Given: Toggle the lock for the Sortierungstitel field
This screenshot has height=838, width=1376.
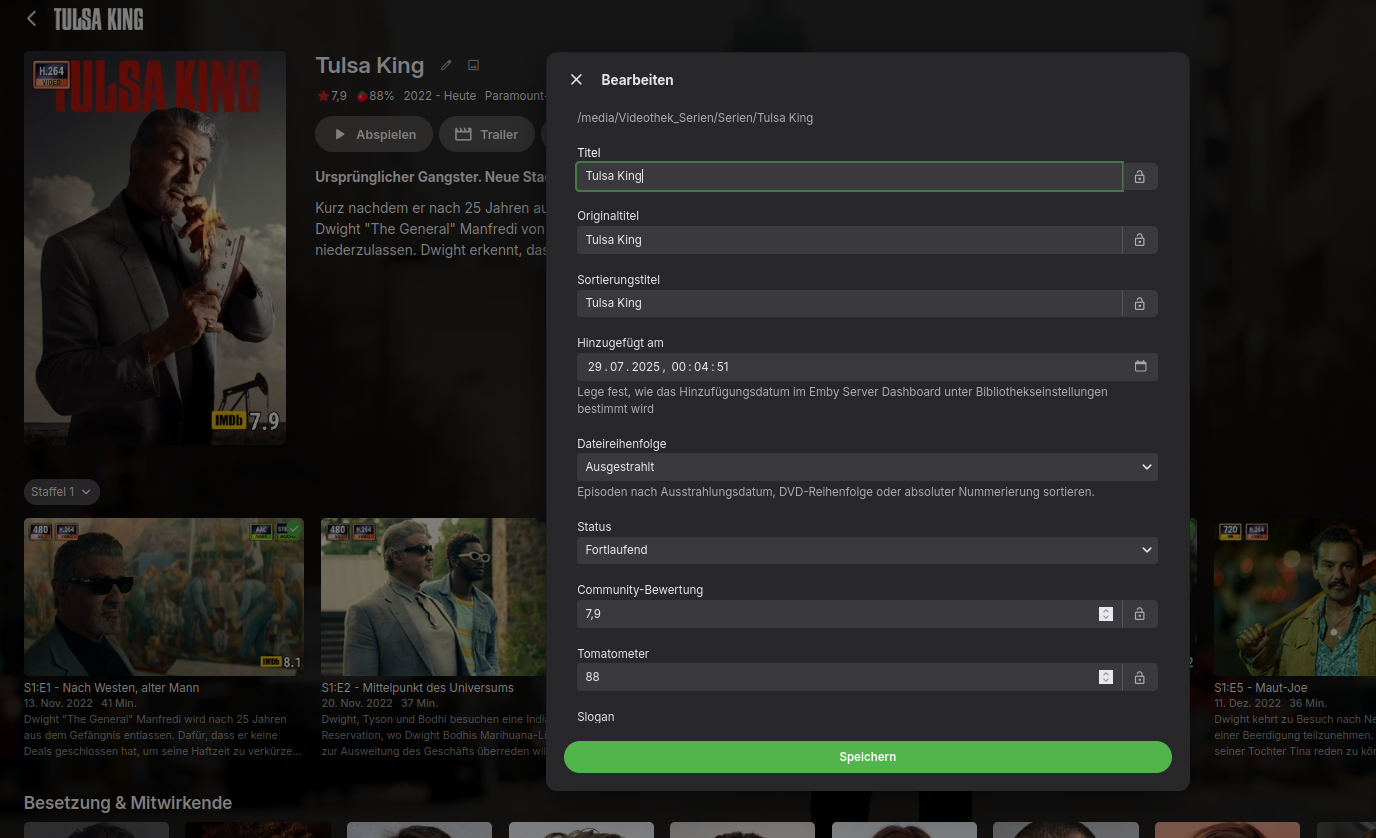Looking at the screenshot, I should [x=1140, y=303].
